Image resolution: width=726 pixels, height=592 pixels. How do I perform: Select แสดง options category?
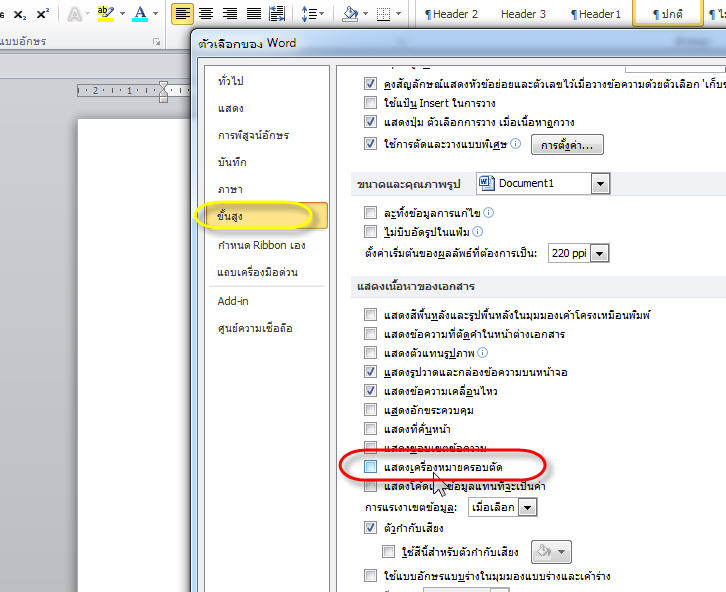266,108
